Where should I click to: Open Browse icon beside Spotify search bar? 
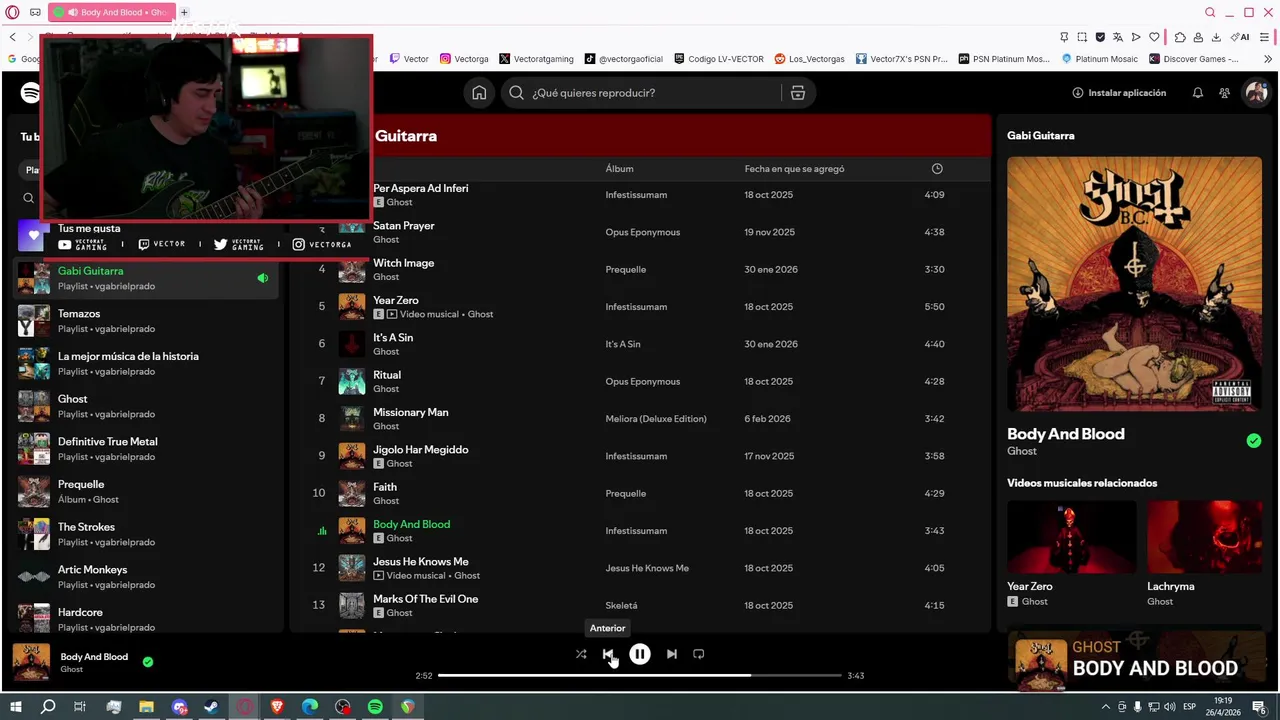point(797,93)
